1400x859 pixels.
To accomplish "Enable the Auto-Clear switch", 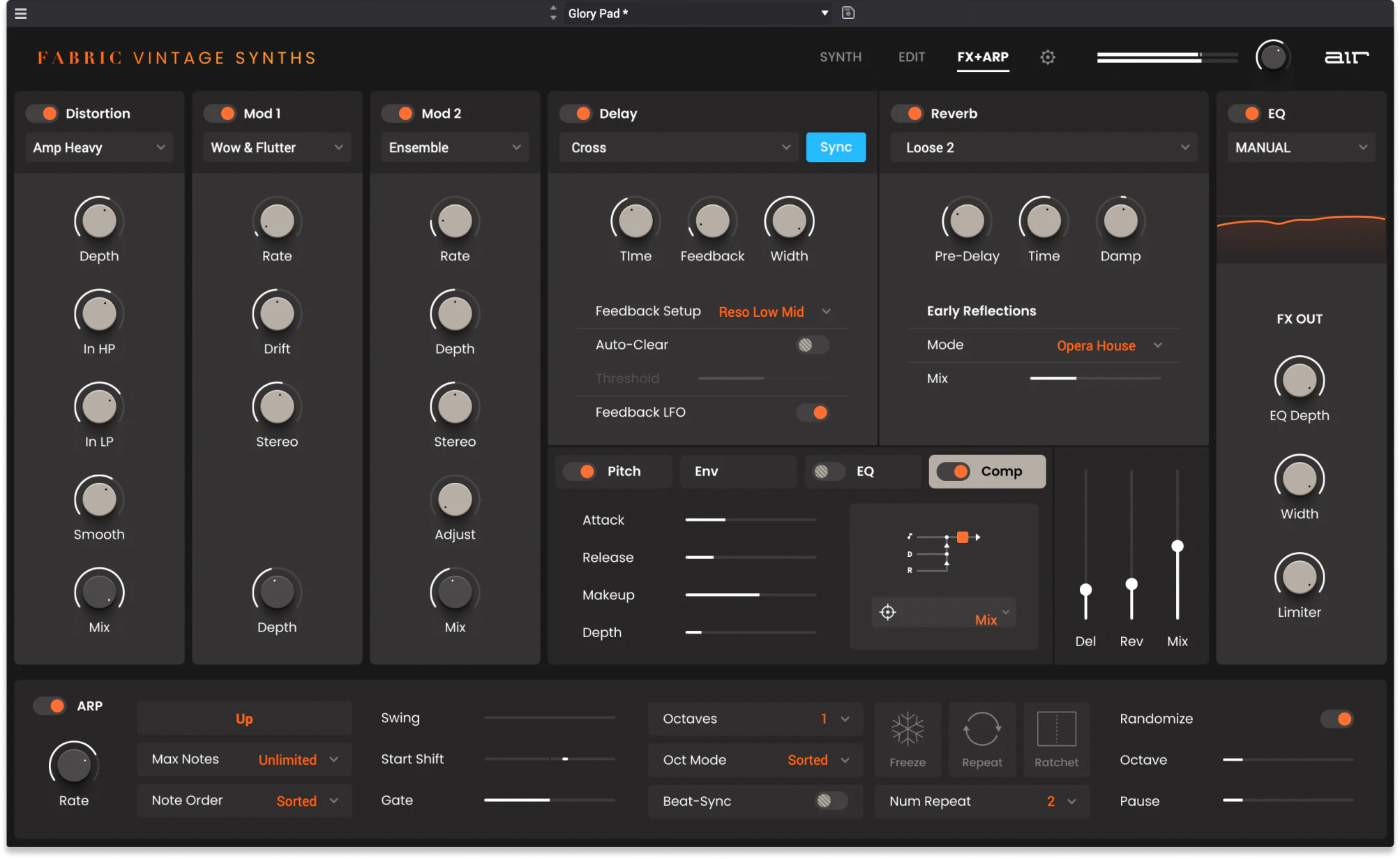I will tap(812, 345).
